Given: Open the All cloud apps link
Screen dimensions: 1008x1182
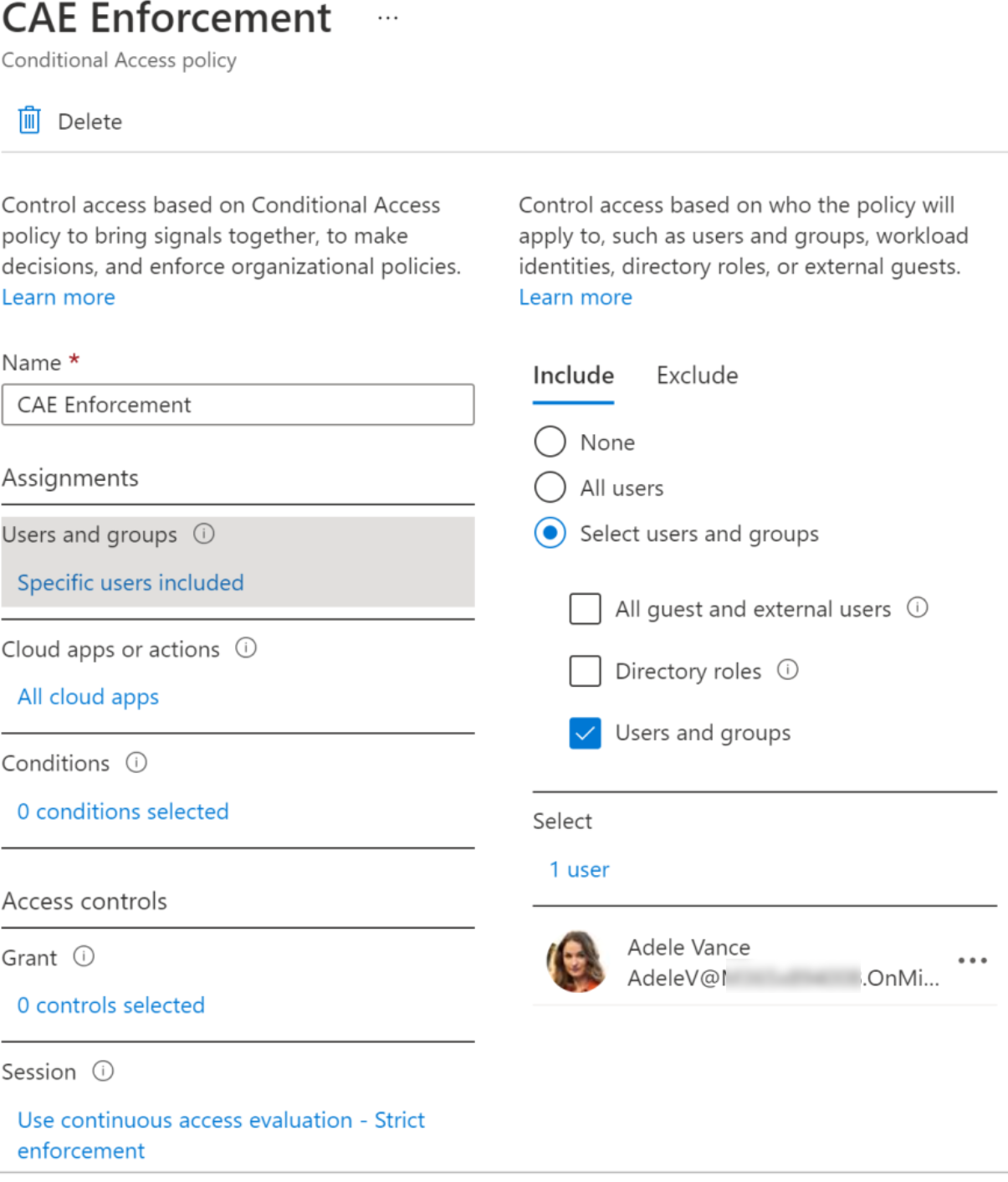Looking at the screenshot, I should 88,697.
